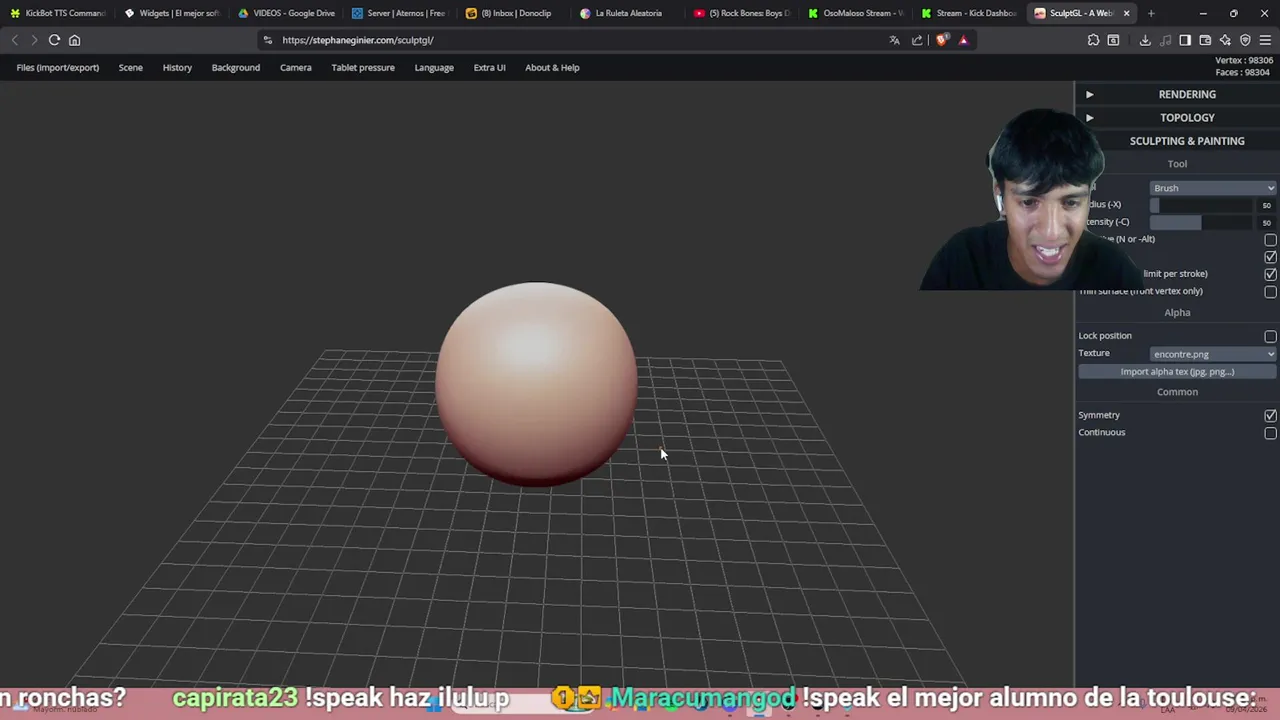Click the media playlist music note icon
Screen dimensions: 1280x720
(x=1165, y=40)
